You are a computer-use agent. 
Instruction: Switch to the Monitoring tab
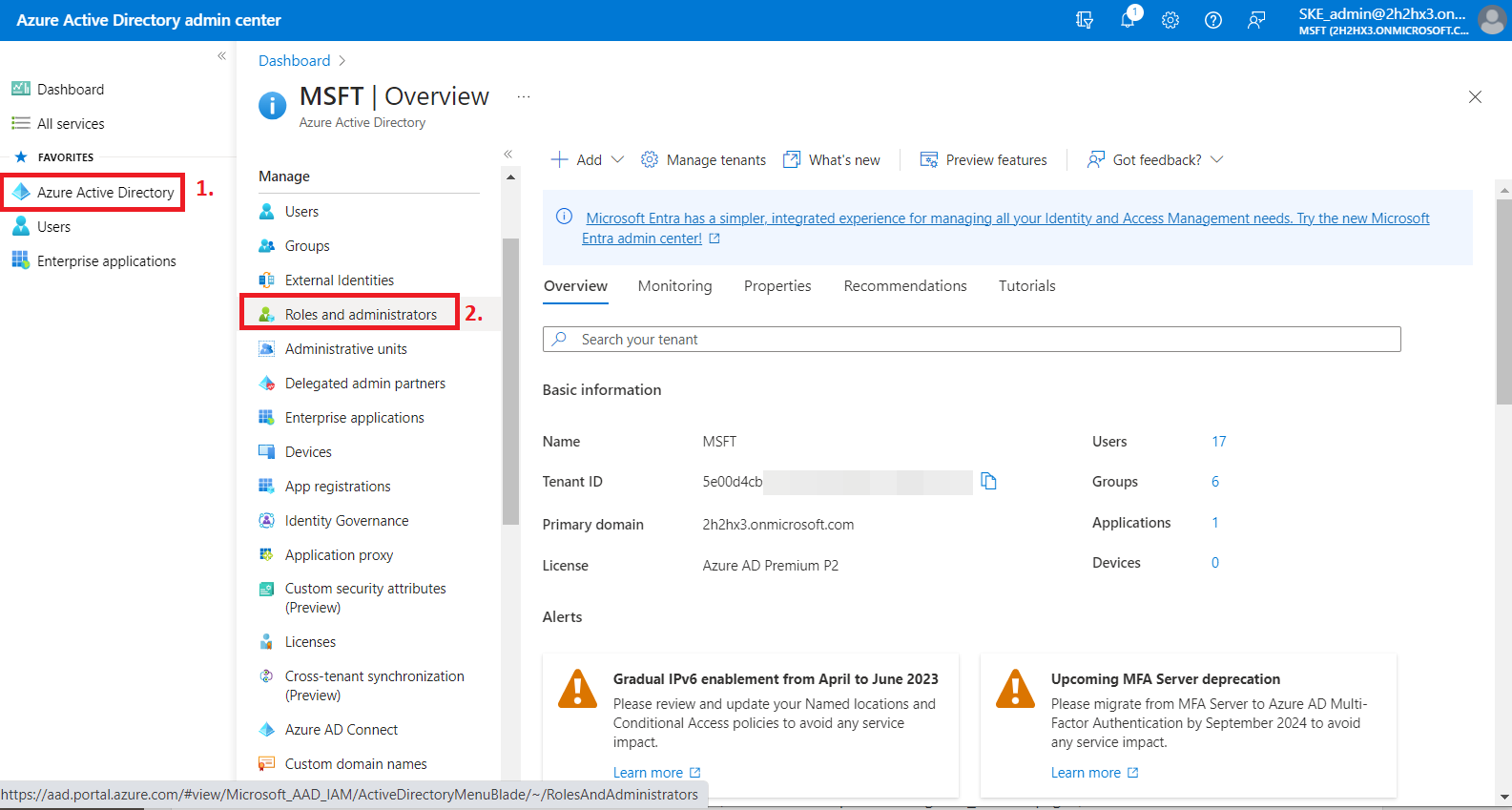(674, 286)
